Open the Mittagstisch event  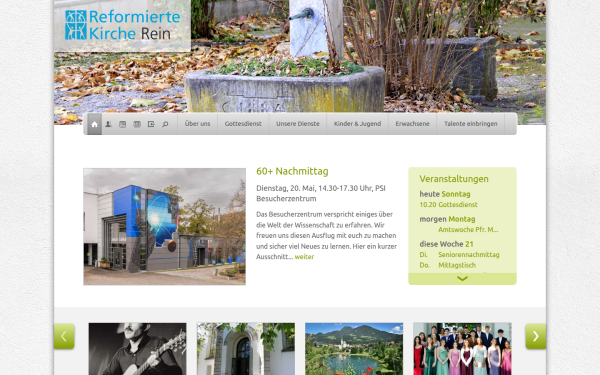pos(457,265)
